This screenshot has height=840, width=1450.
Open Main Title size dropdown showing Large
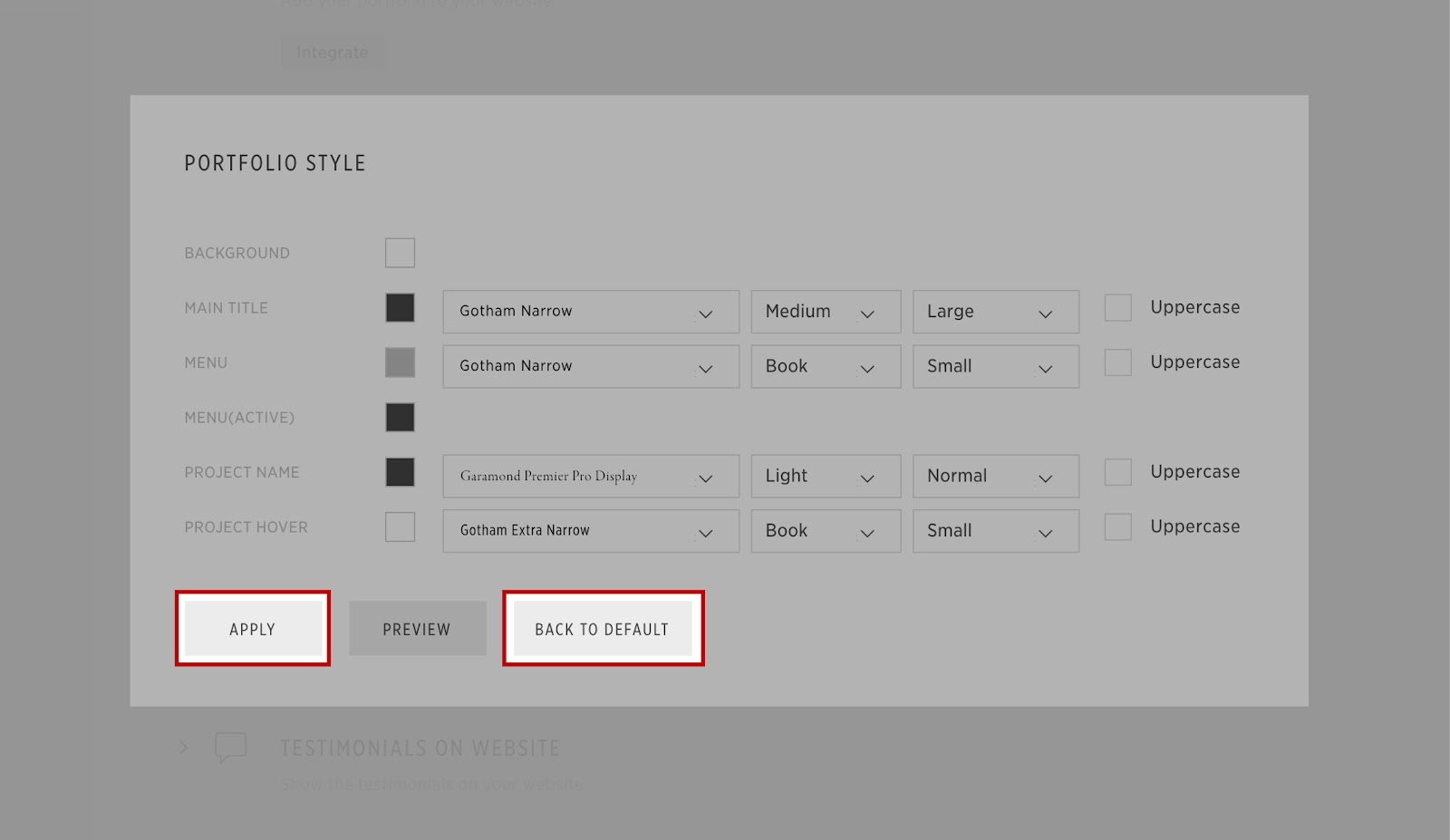point(996,312)
